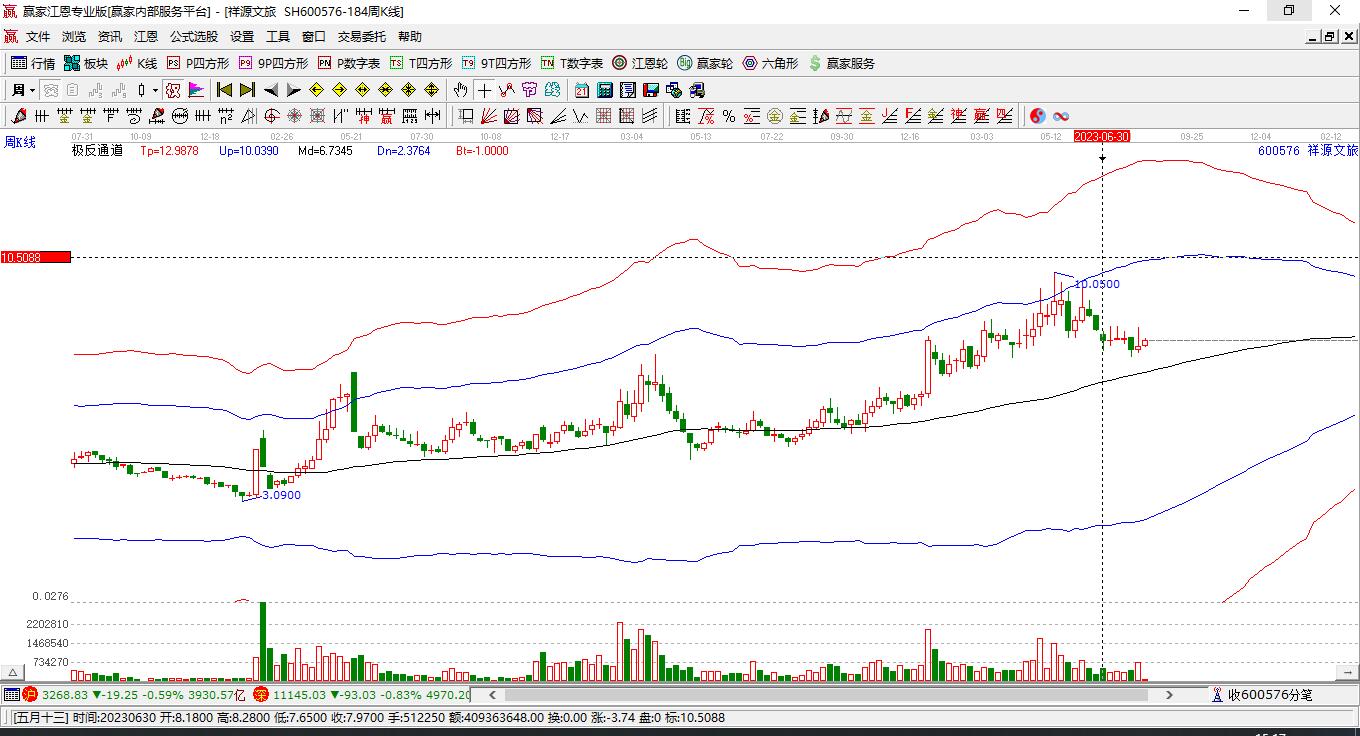1360x736 pixels.
Task: Click the yin-yang symbol icon
Action: [1037, 116]
